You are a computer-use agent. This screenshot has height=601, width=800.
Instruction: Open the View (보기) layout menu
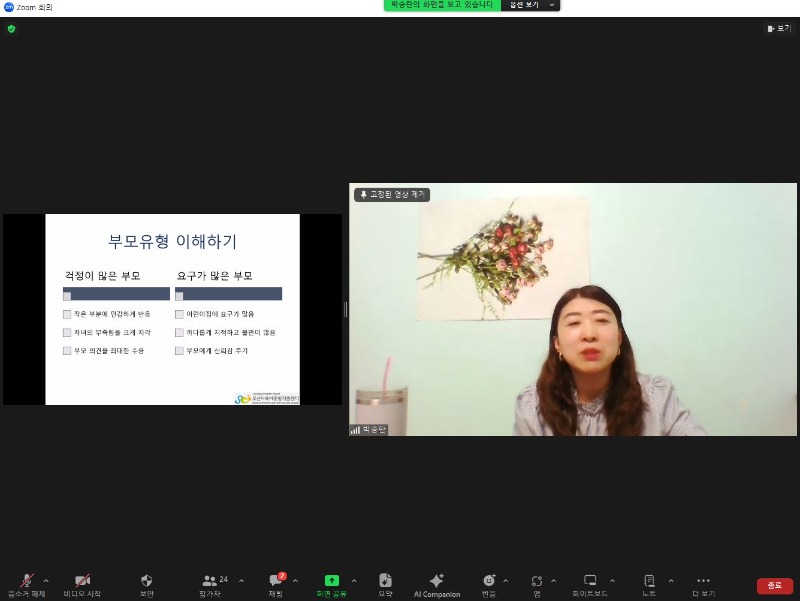(x=778, y=29)
